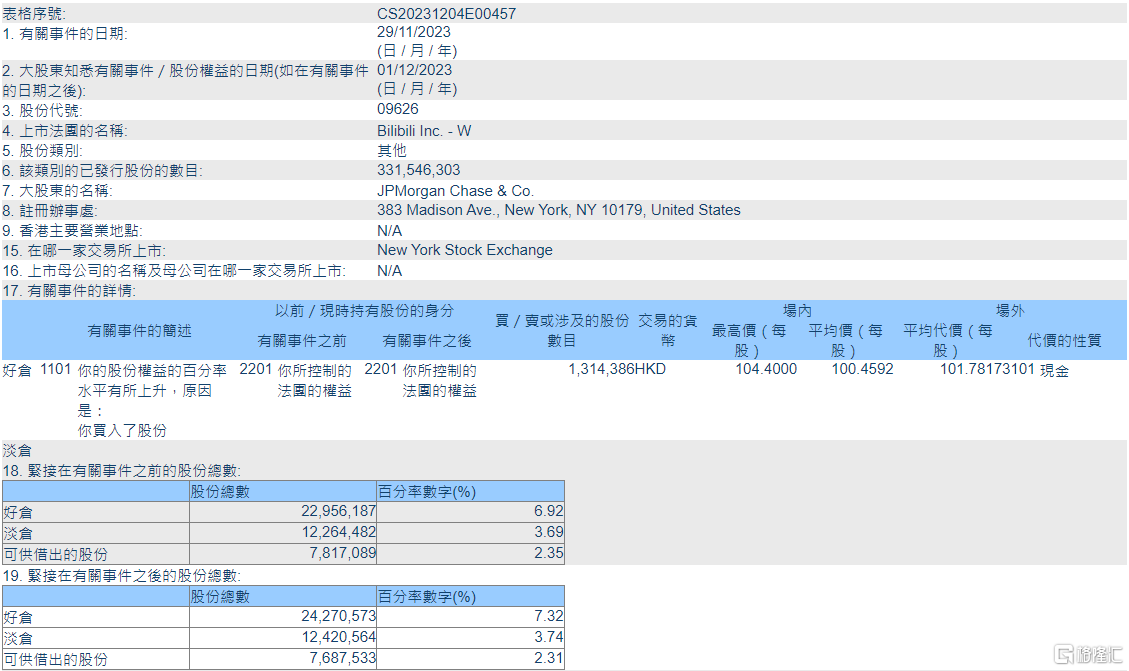The image size is (1129, 671).
Task: Click the event date 29/11/2023
Action: [x=414, y=32]
